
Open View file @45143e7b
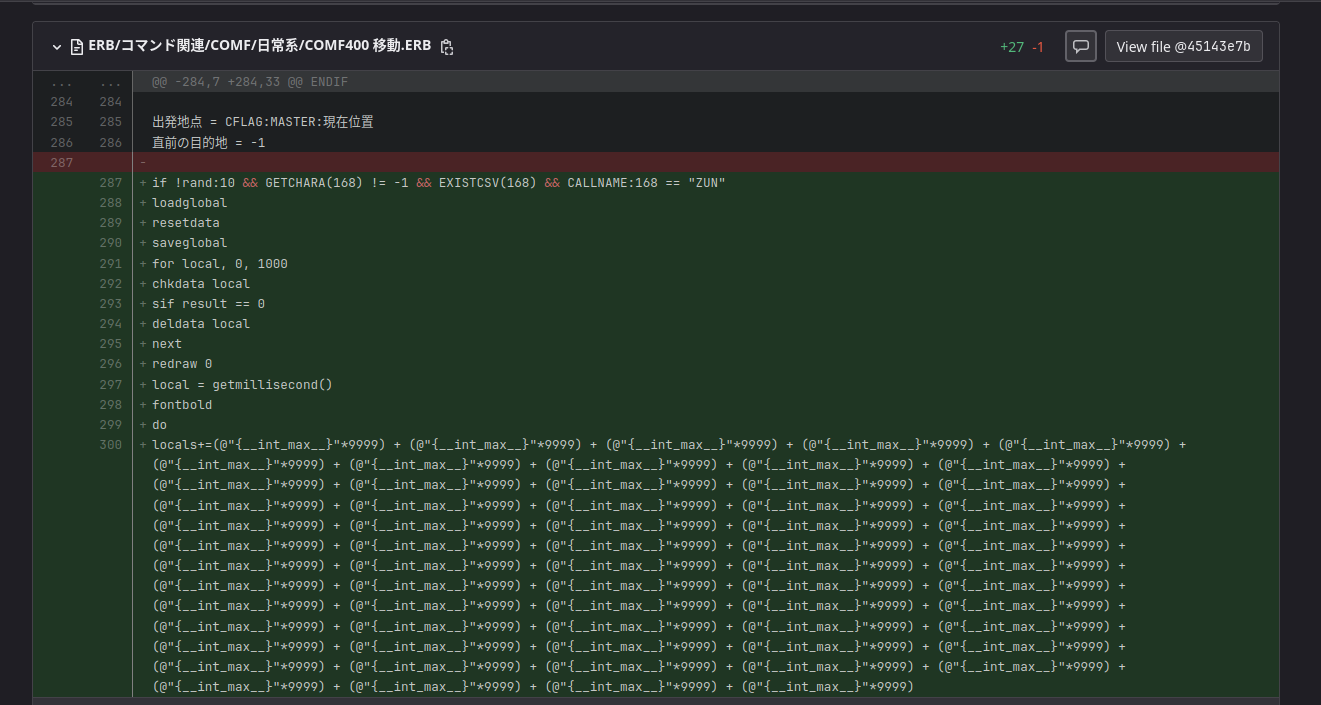pyautogui.click(x=1183, y=46)
